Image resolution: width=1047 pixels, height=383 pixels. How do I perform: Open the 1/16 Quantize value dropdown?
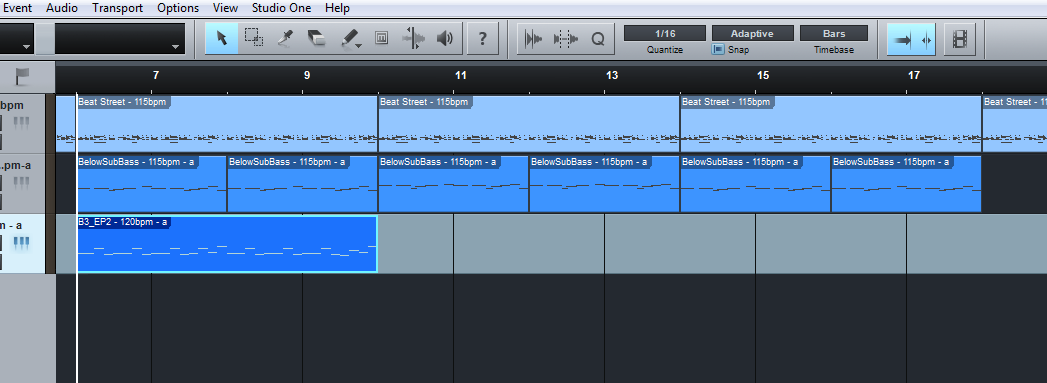coord(665,33)
